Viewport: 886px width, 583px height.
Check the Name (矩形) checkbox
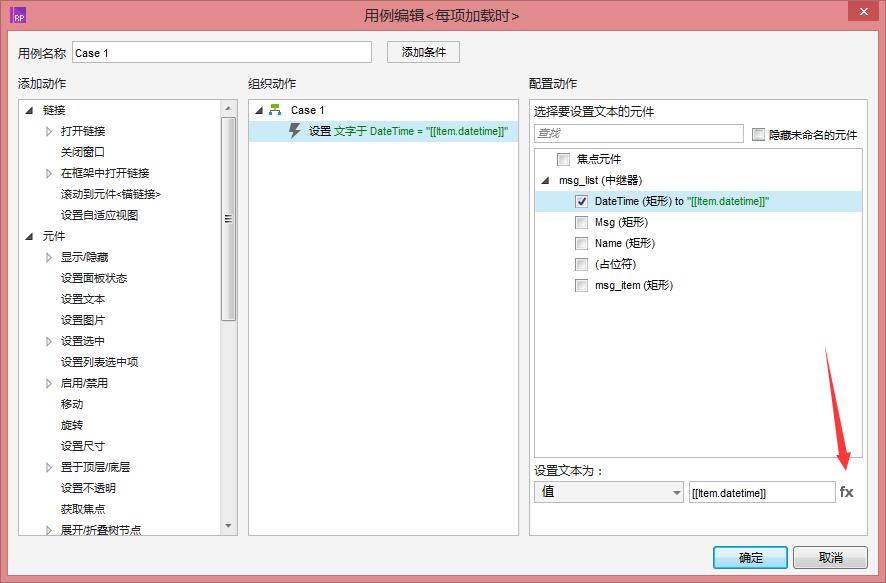(x=581, y=243)
